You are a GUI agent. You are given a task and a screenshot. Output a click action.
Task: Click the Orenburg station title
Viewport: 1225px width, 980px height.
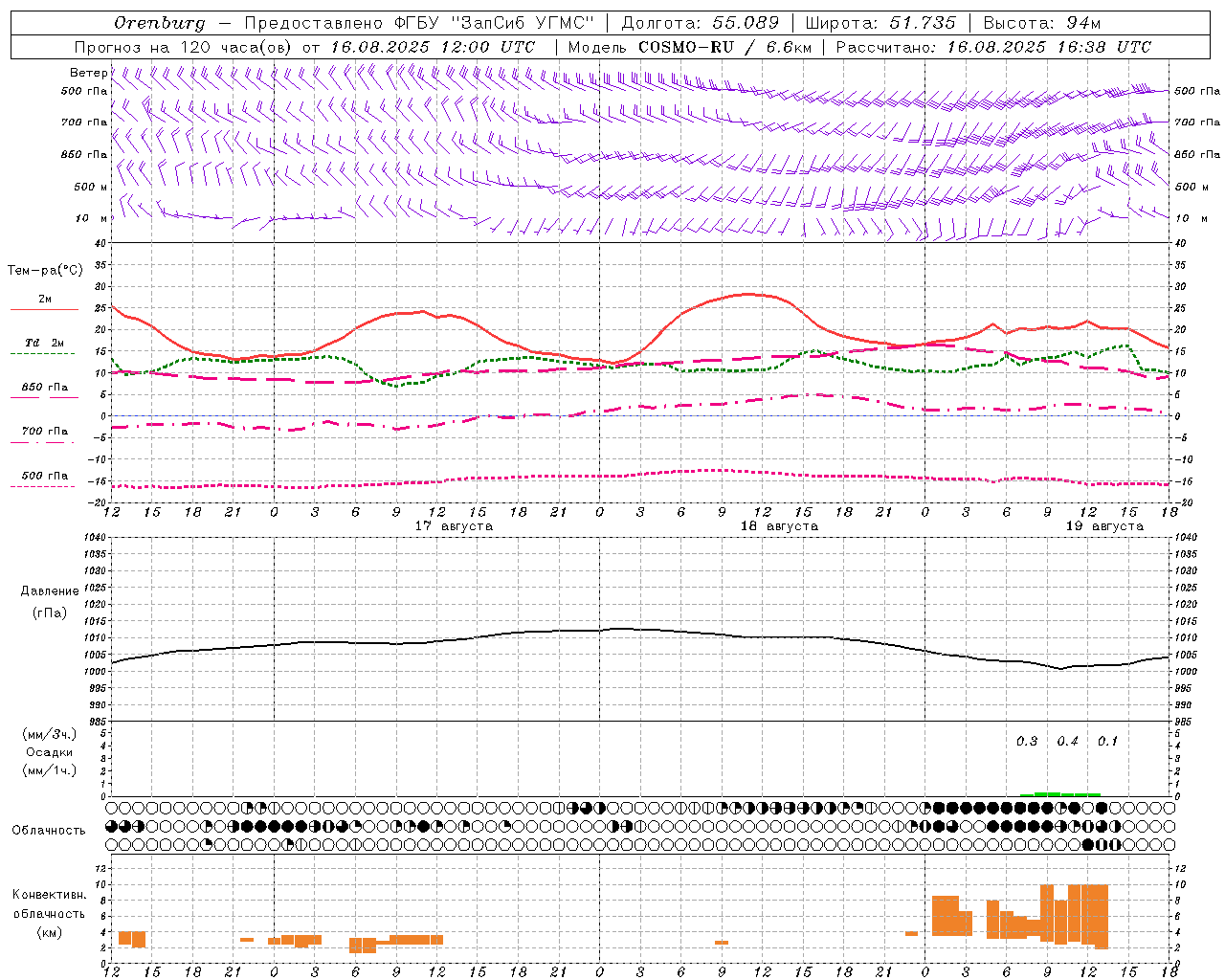[159, 23]
